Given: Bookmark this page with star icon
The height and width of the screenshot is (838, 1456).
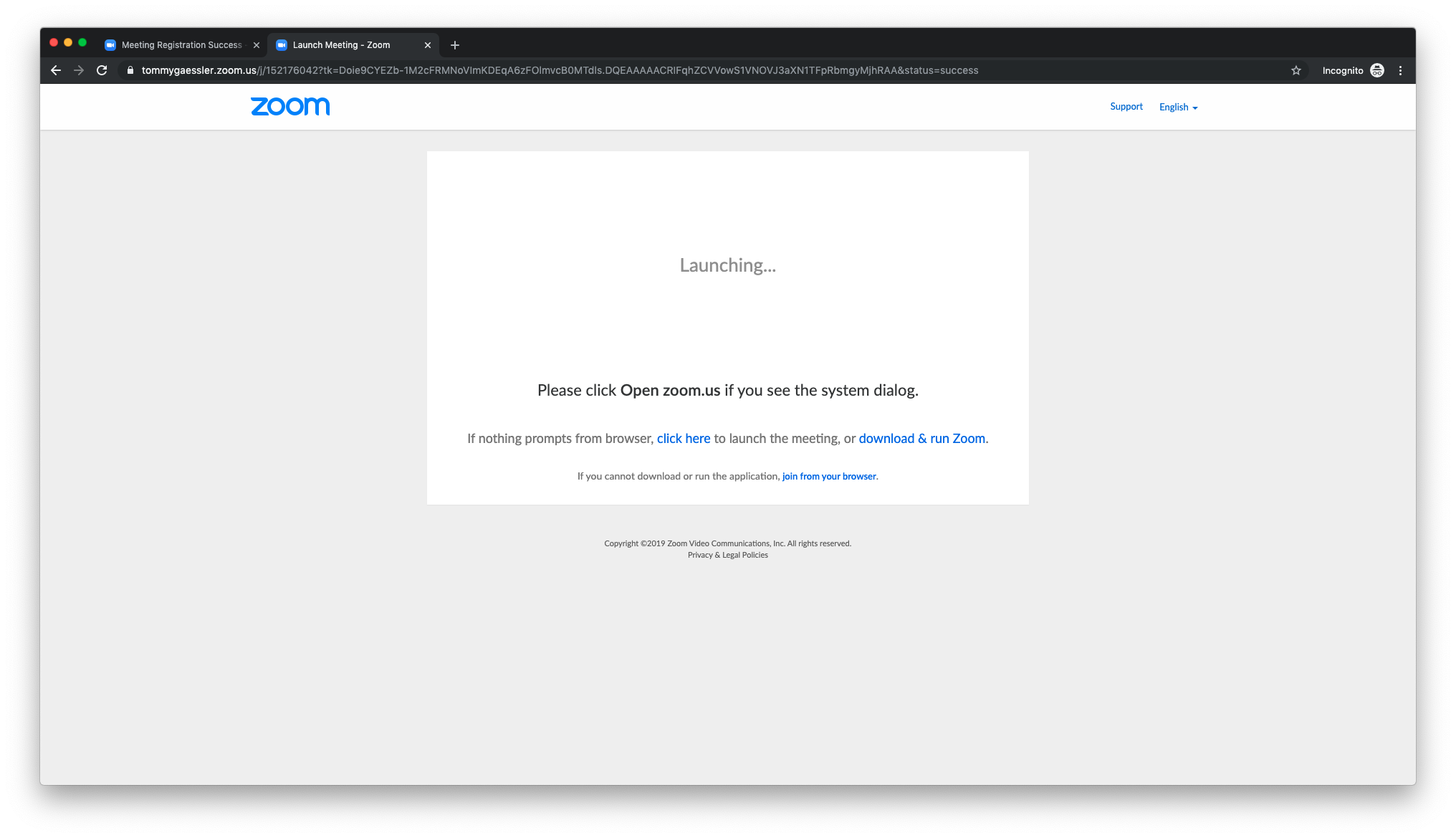Looking at the screenshot, I should tap(1295, 70).
